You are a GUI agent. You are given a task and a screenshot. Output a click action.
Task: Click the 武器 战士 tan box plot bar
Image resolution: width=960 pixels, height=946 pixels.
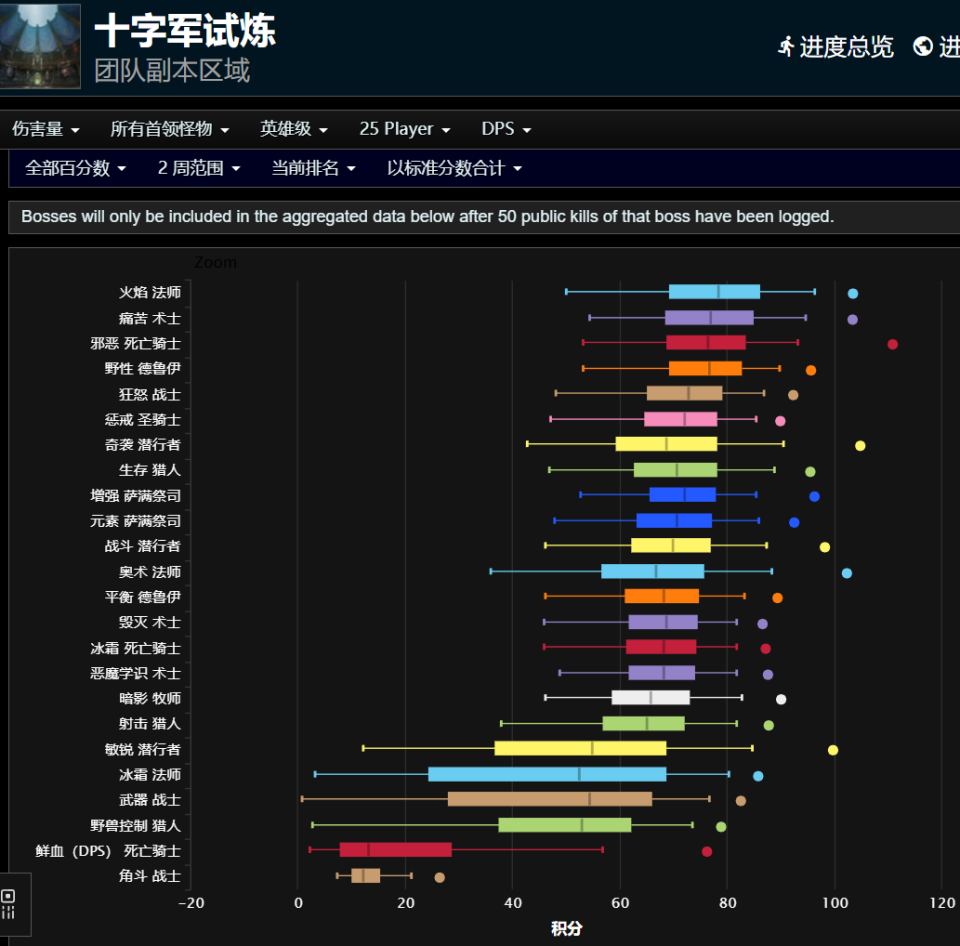(x=550, y=799)
